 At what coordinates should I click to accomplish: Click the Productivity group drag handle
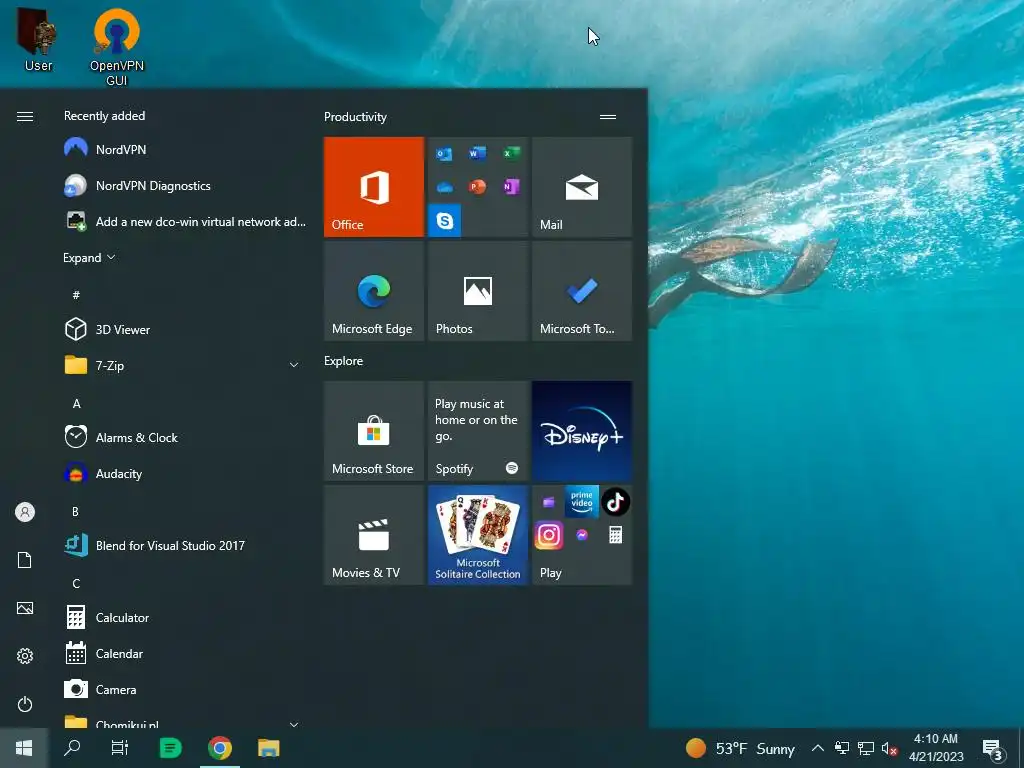(608, 117)
